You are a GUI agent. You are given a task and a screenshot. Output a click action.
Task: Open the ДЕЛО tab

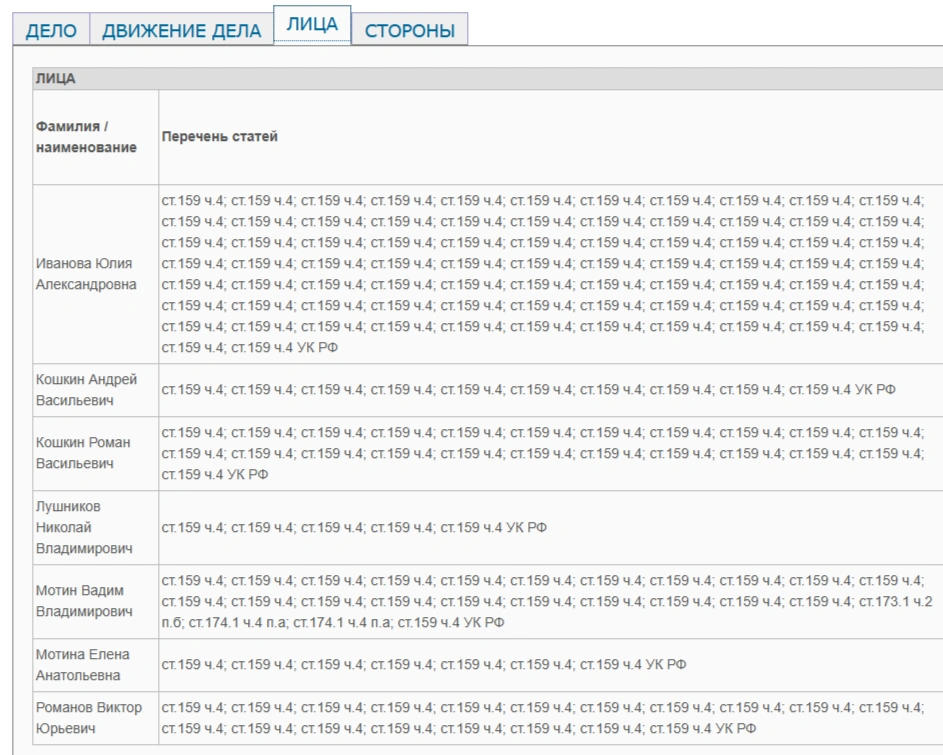click(x=51, y=30)
